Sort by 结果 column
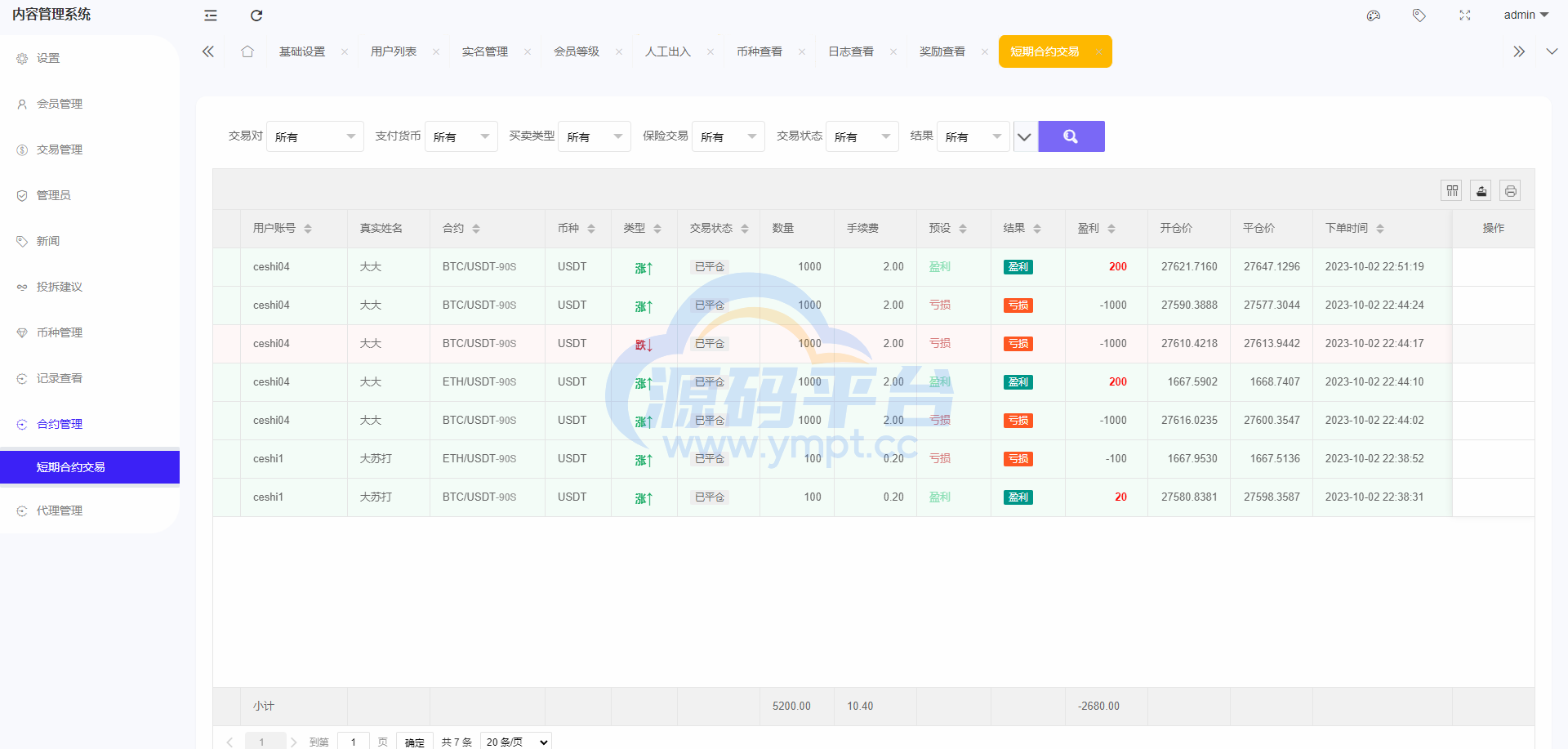 click(x=1037, y=229)
